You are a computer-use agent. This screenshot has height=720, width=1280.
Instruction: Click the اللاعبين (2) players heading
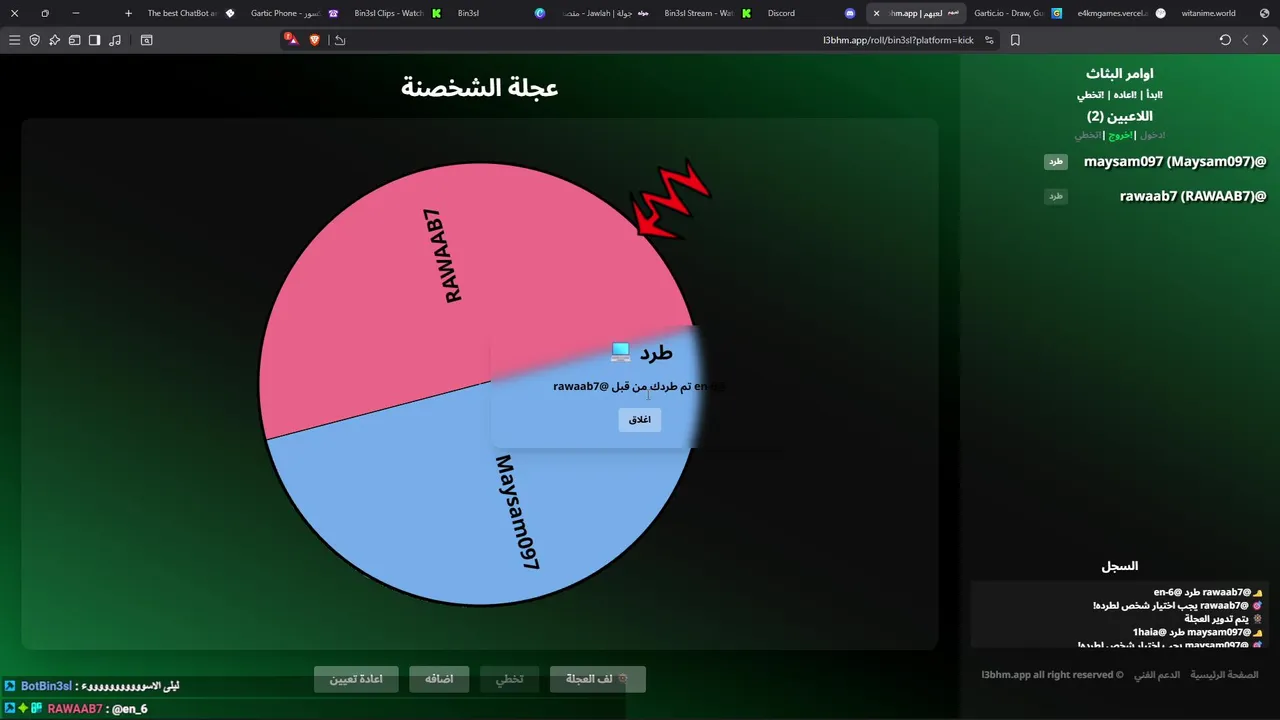1120,116
